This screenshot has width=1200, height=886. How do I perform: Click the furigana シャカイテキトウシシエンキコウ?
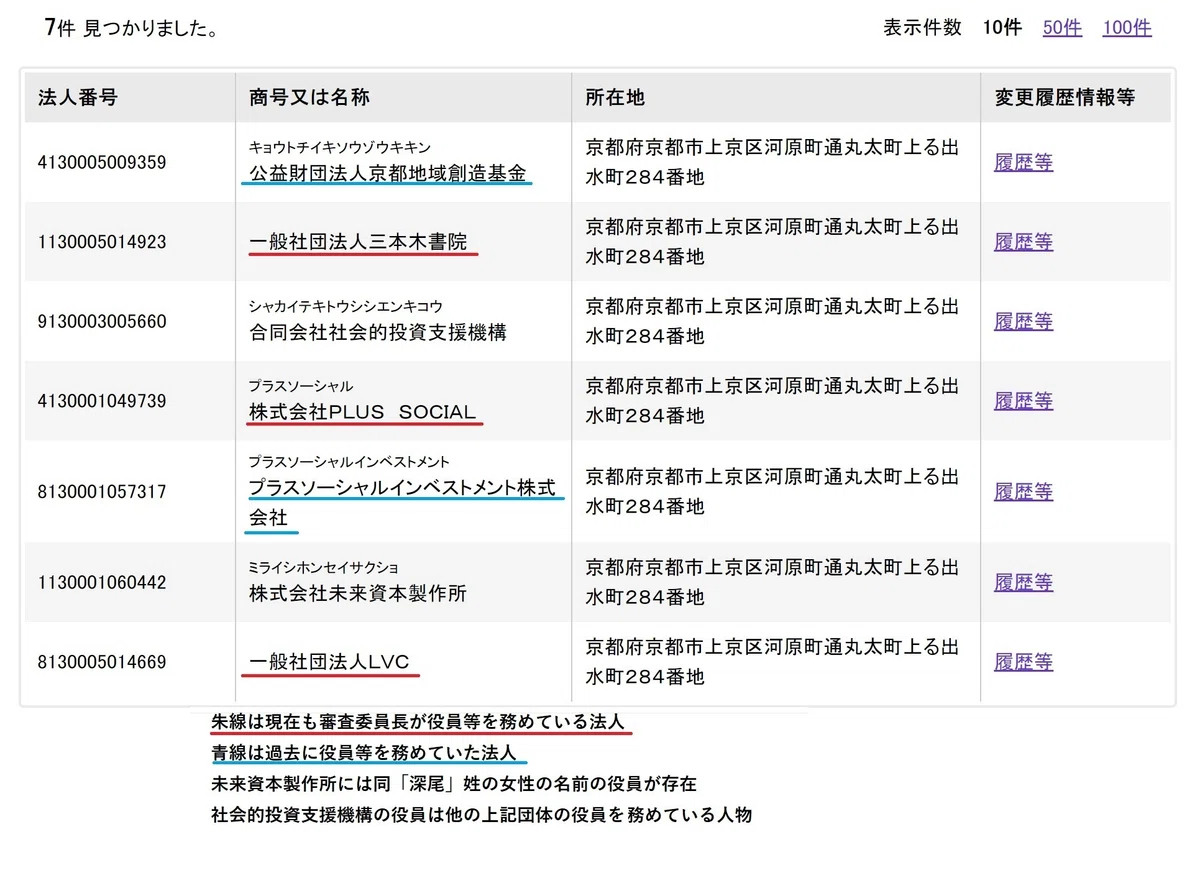point(346,306)
